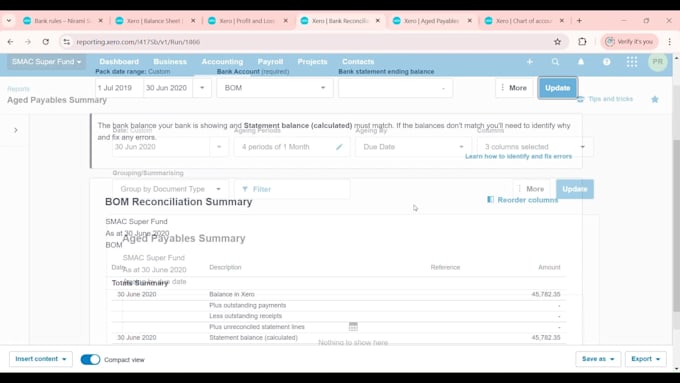Close the Xero Balance Sheet tab
This screenshot has width=680, height=383.
tap(193, 21)
